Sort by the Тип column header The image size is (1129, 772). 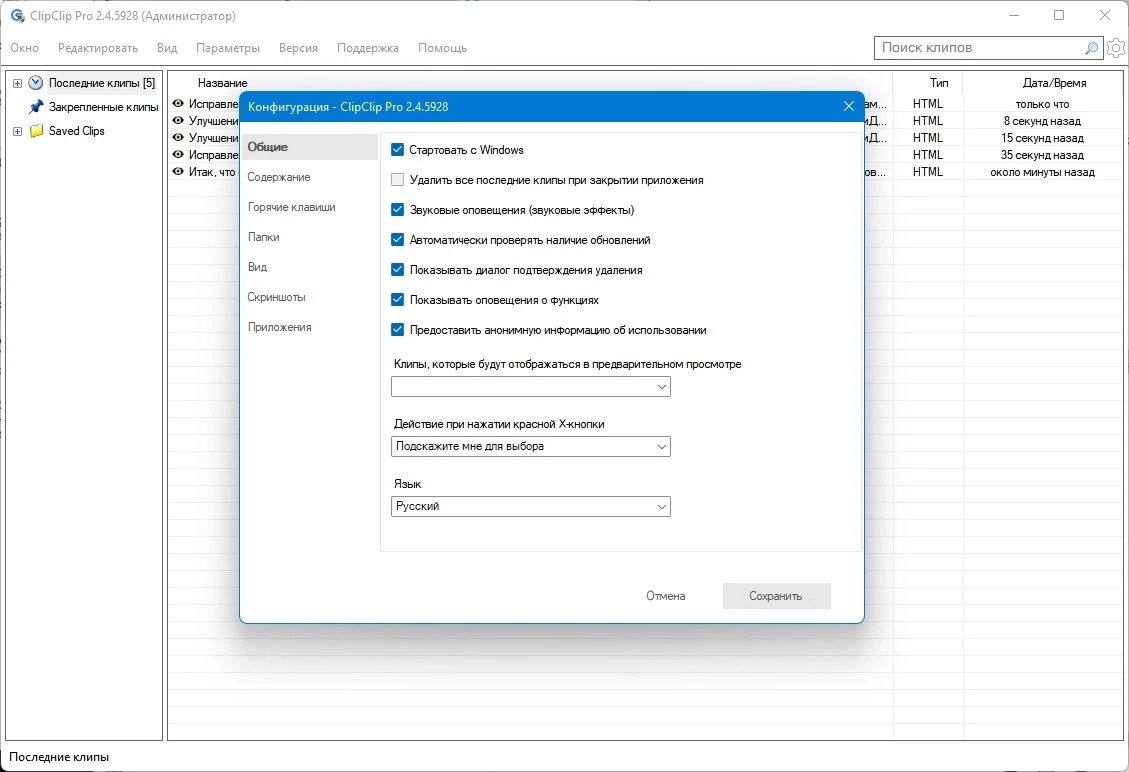coord(938,83)
